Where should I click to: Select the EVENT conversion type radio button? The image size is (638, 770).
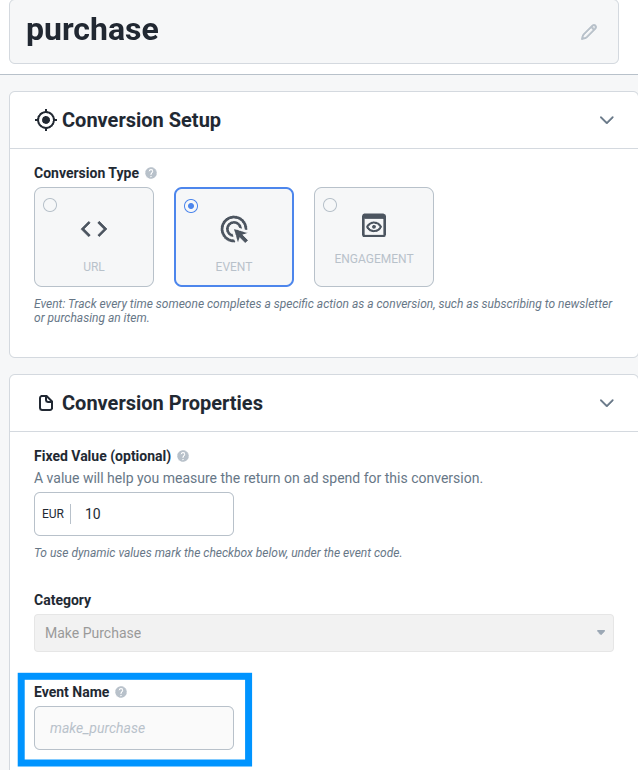(x=191, y=205)
